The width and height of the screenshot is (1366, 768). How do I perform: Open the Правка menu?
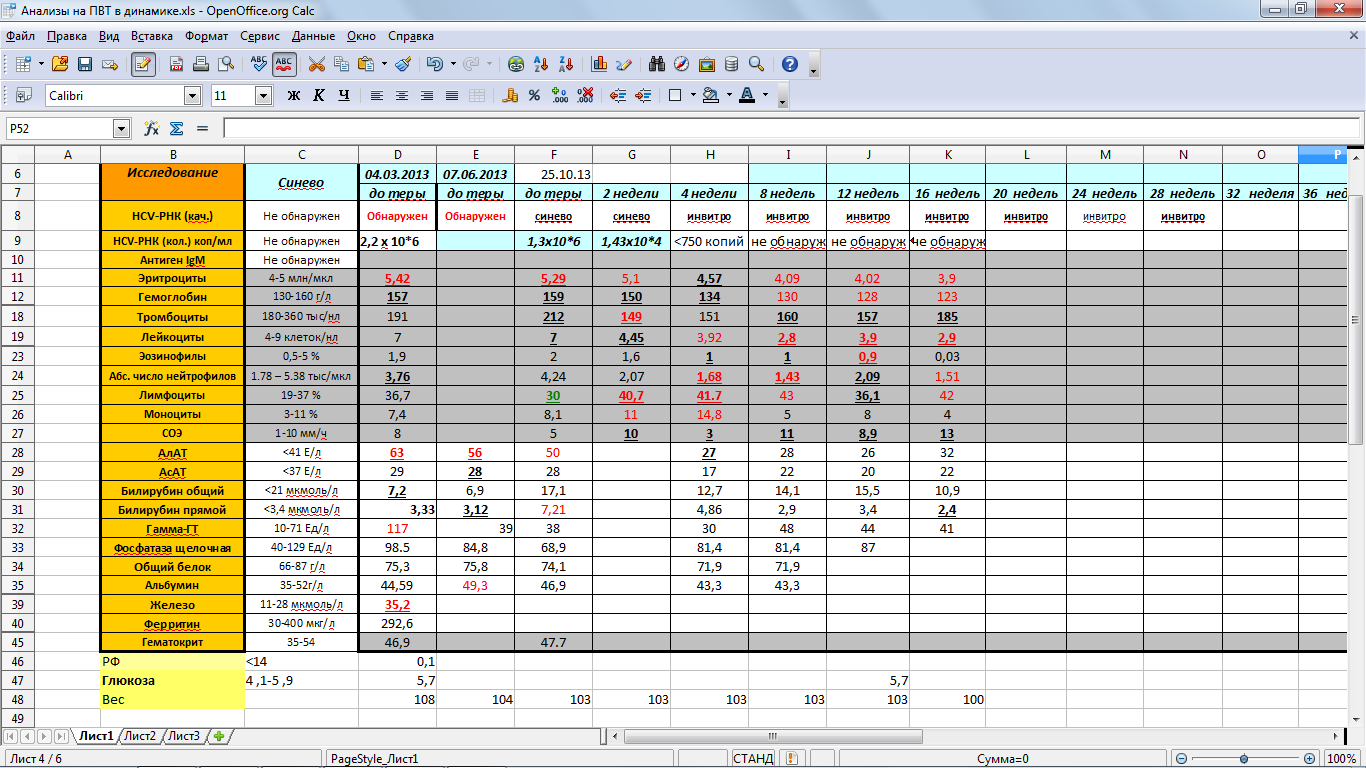point(67,36)
